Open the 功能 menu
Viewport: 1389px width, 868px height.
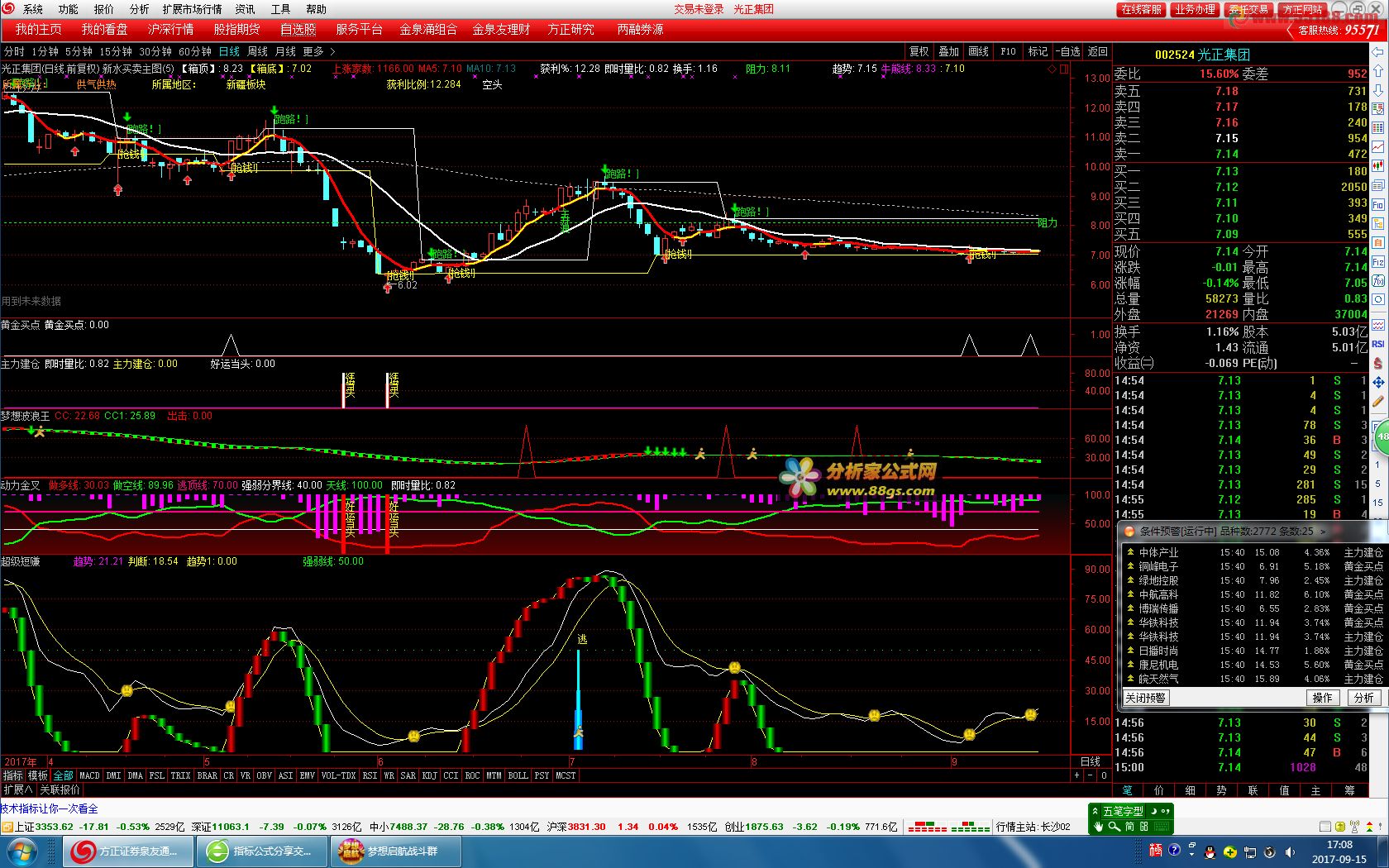pyautogui.click(x=69, y=9)
